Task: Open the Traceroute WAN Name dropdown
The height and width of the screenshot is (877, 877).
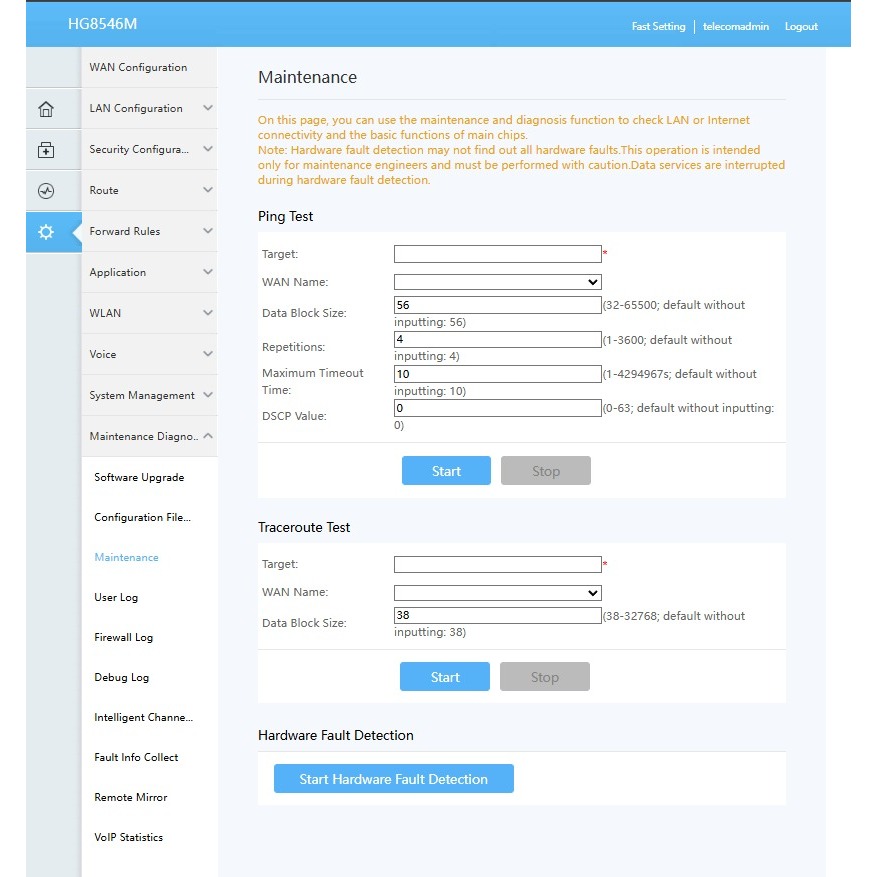Action: (x=497, y=592)
